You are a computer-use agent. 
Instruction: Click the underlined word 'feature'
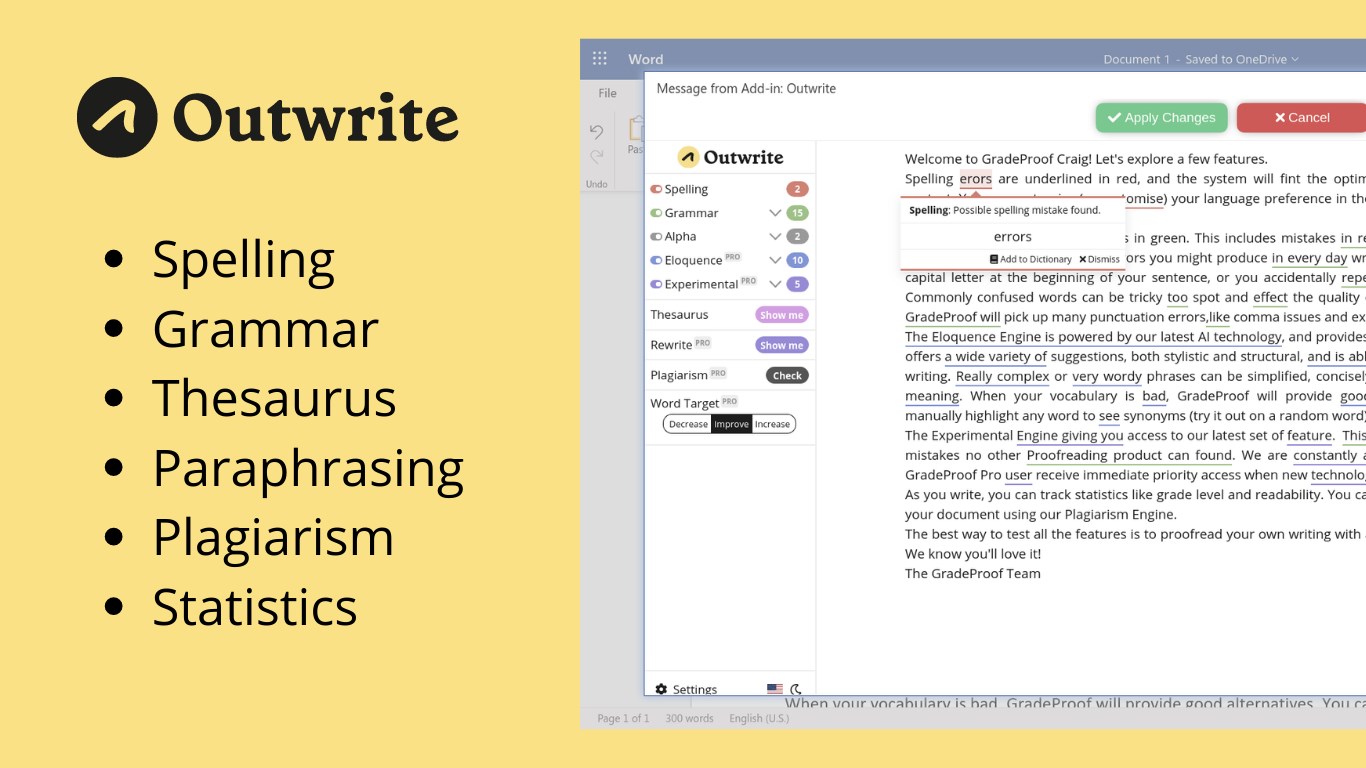pyautogui.click(x=1309, y=435)
